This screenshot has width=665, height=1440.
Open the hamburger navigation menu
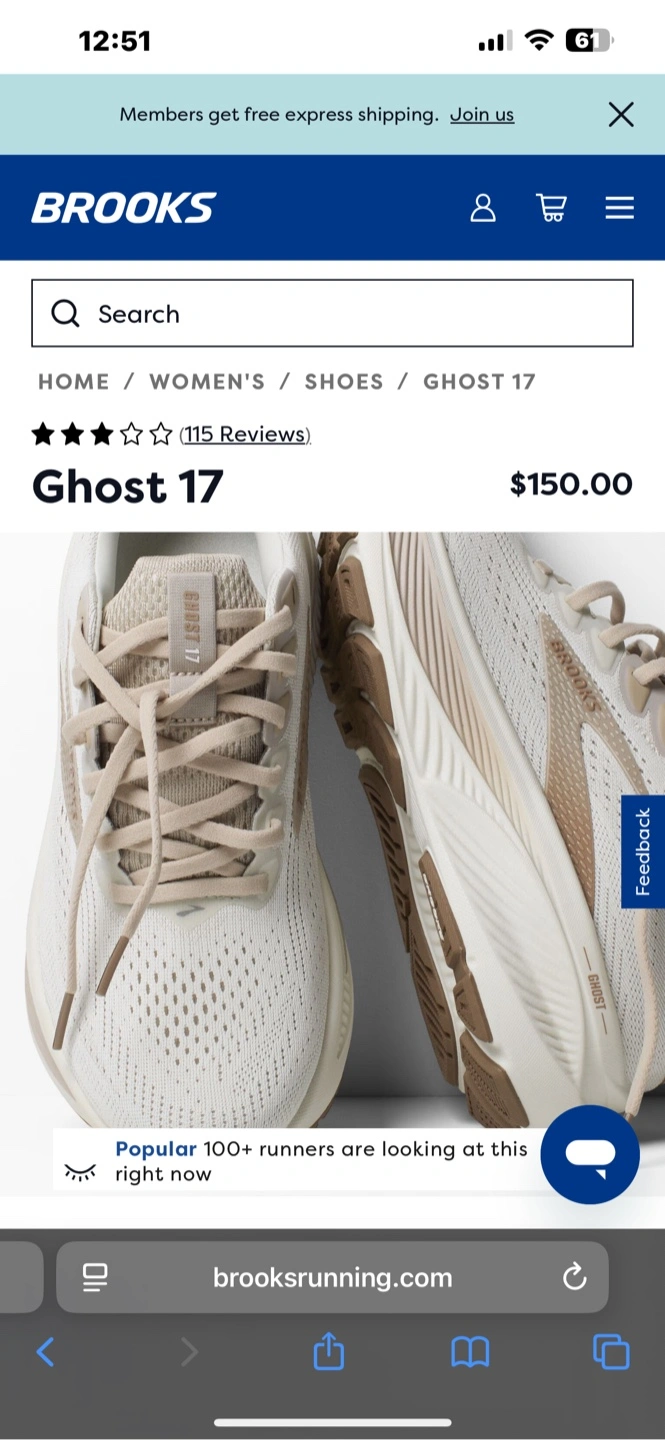coord(620,208)
